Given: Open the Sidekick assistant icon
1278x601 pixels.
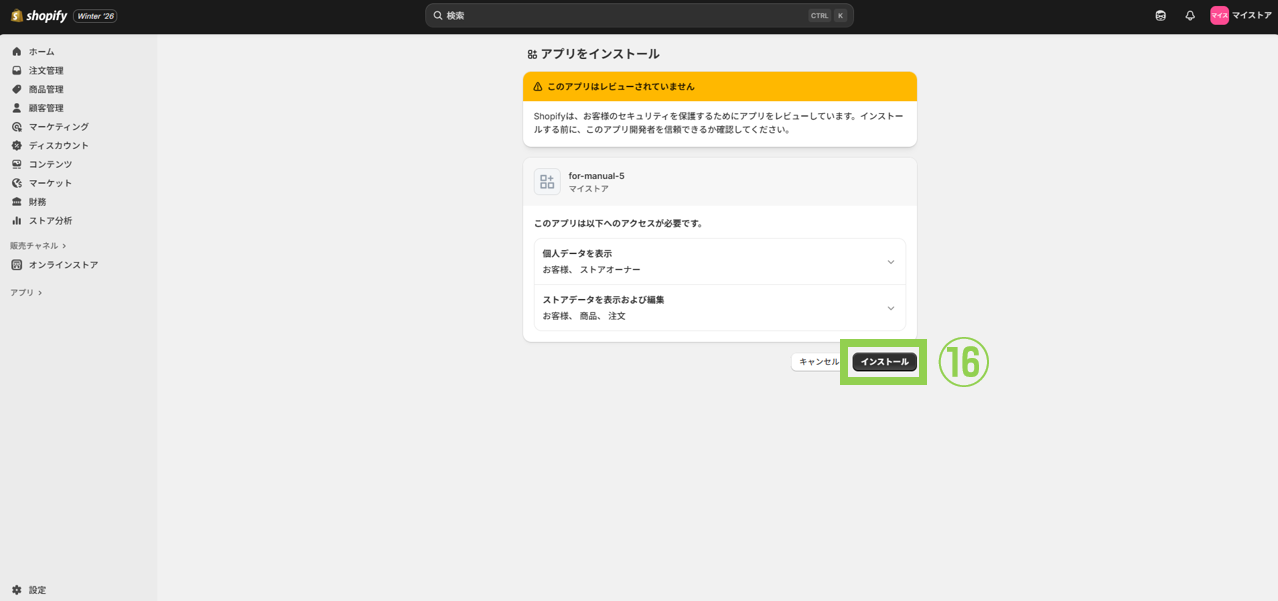Looking at the screenshot, I should 1160,16.
